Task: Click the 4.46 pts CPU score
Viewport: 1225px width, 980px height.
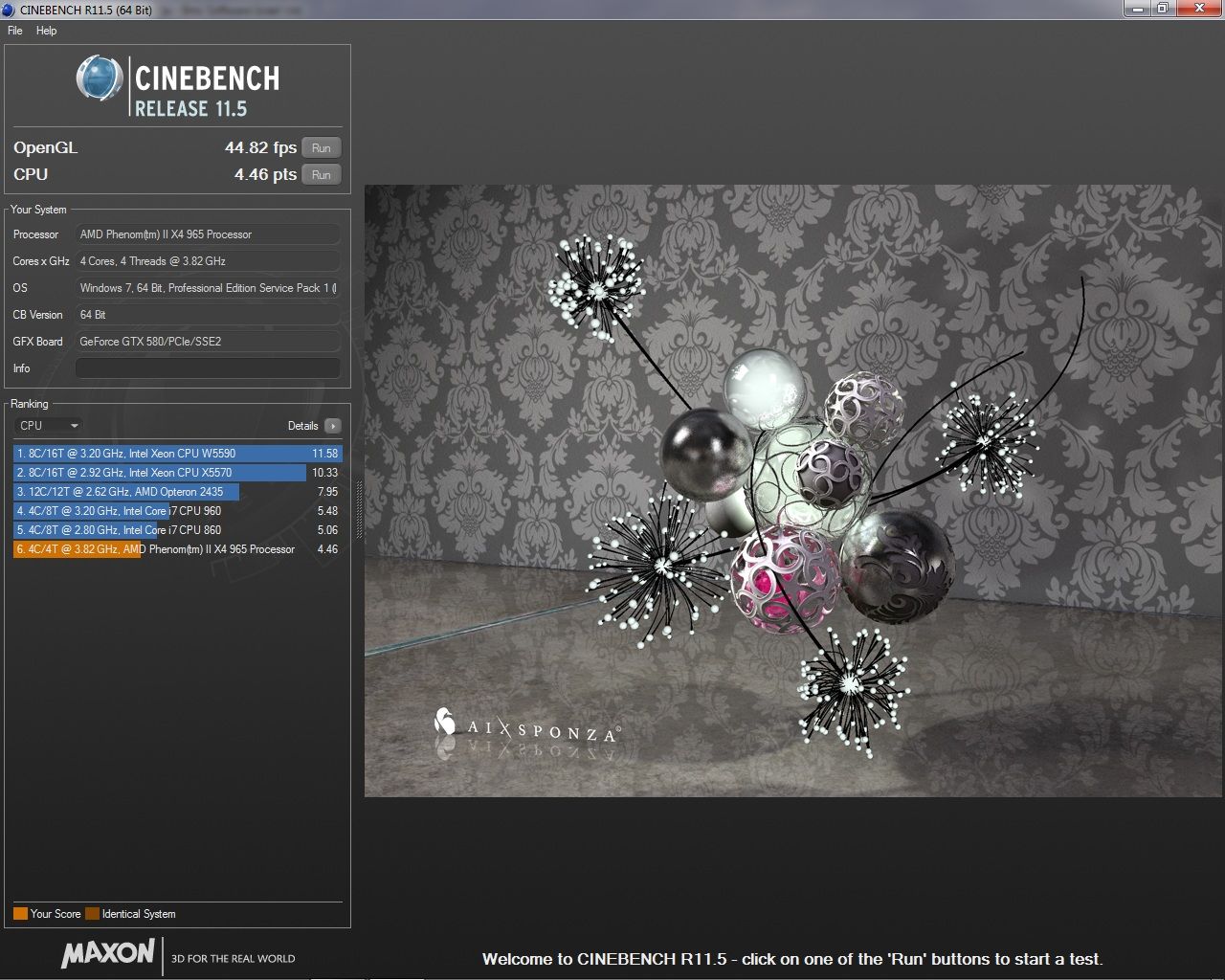Action: [265, 174]
